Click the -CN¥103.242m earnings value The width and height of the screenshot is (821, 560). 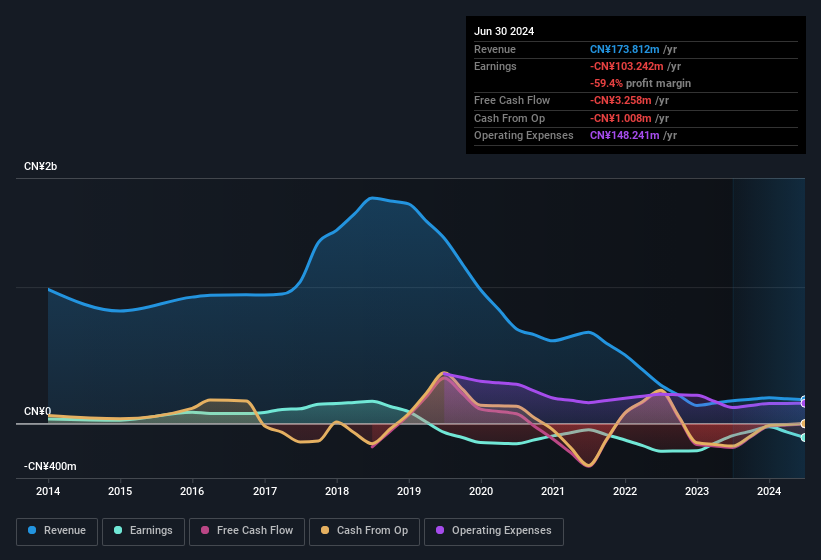(x=627, y=66)
